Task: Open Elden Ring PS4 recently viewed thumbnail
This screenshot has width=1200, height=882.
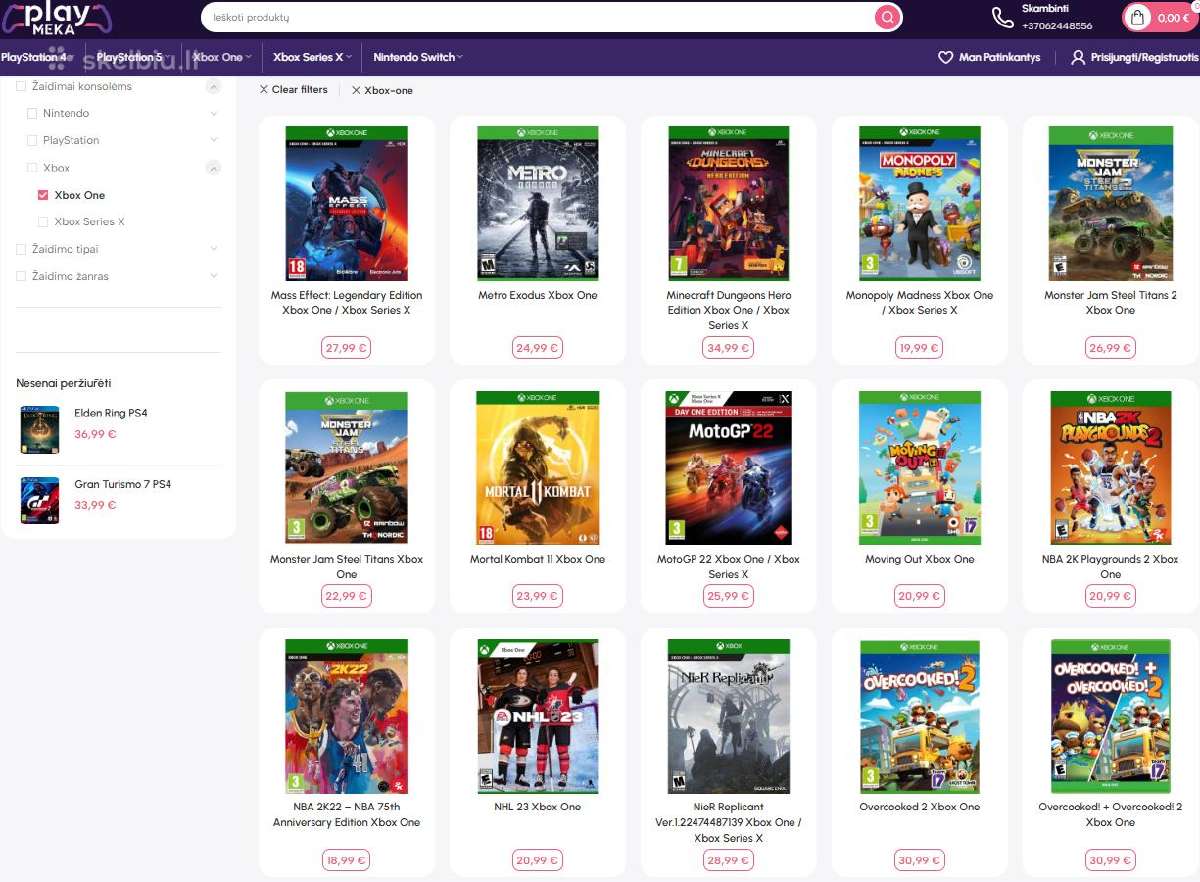Action: (x=40, y=429)
